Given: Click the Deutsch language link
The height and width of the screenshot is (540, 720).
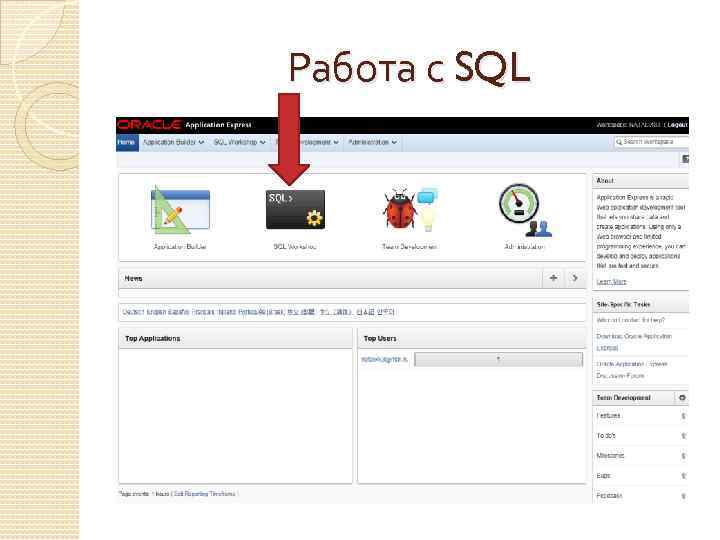Looking at the screenshot, I should [x=133, y=312].
